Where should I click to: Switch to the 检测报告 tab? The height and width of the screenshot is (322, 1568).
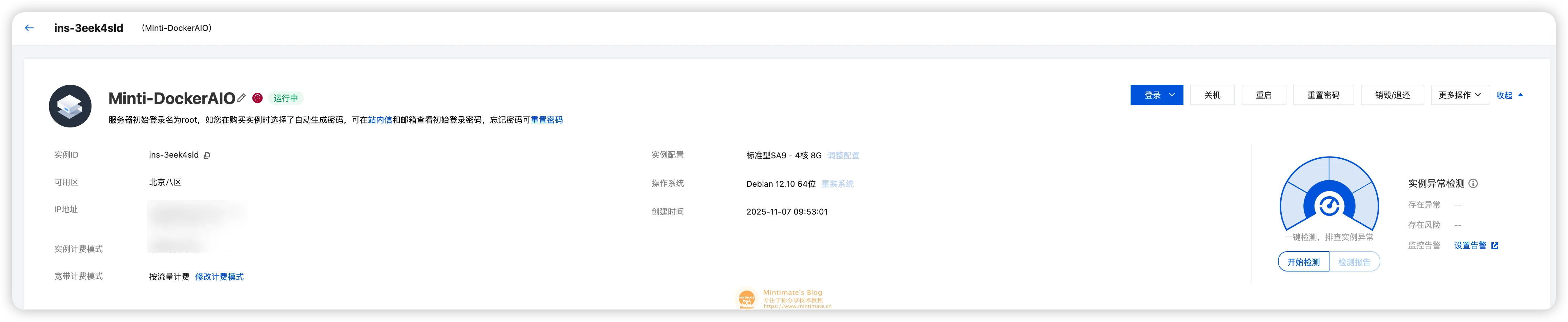point(1354,261)
